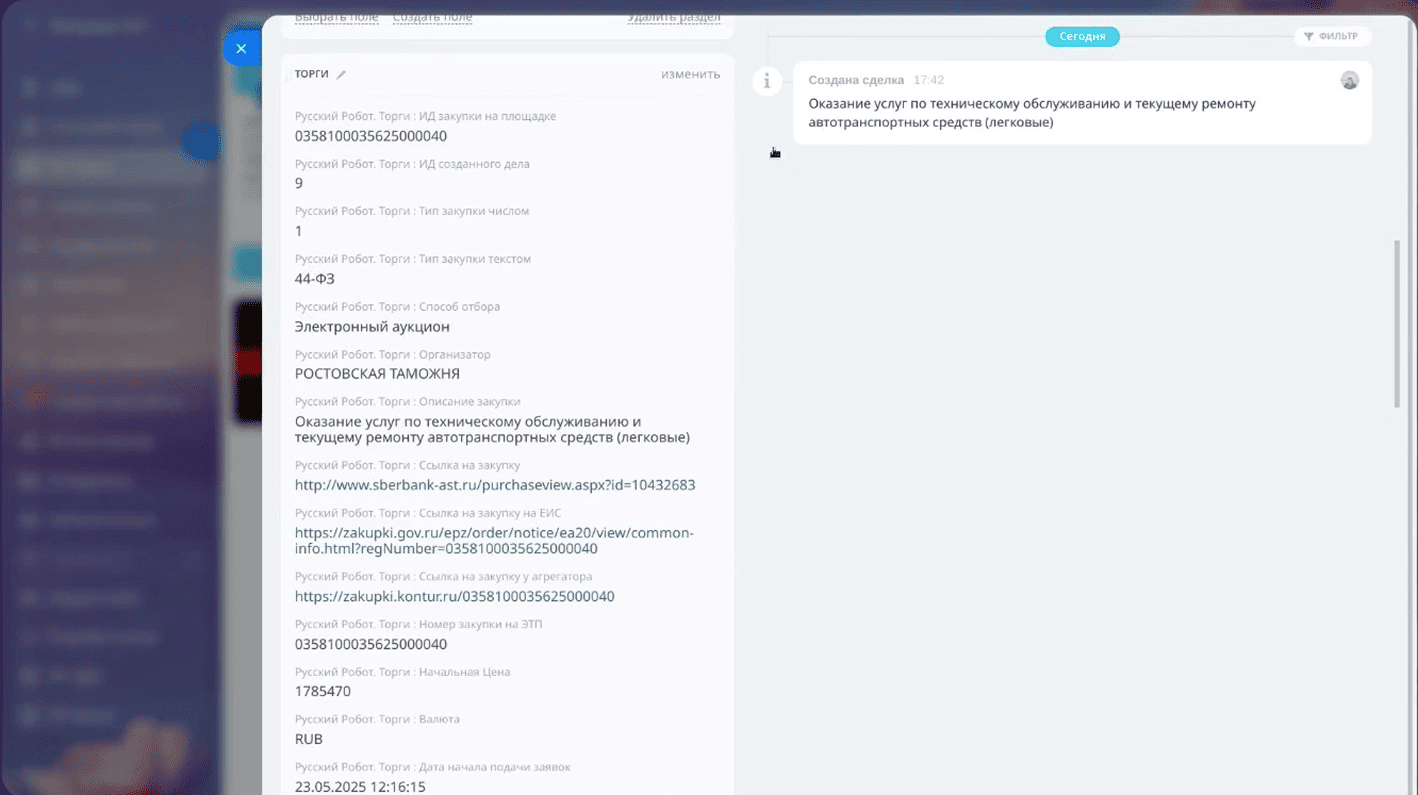The width and height of the screenshot is (1418, 795).
Task: Click the Выбрать поле link
Action: coord(336,18)
